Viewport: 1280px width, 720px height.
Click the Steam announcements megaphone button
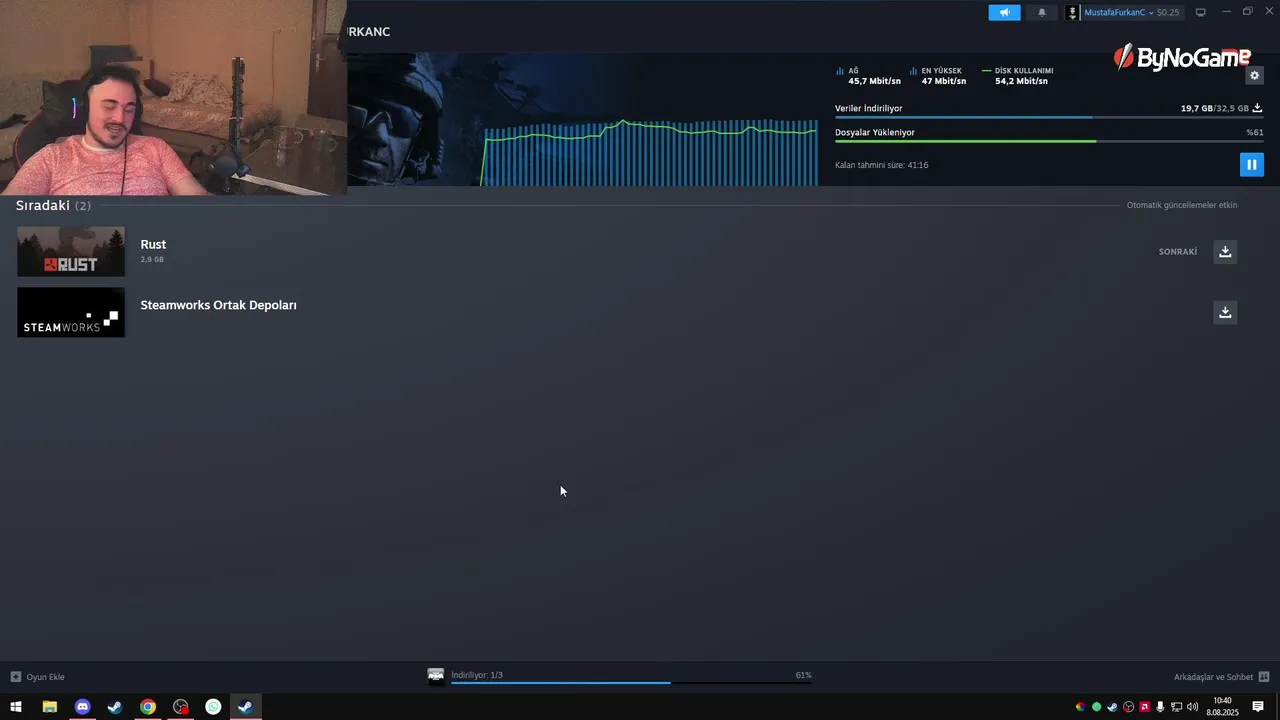pos(1004,13)
